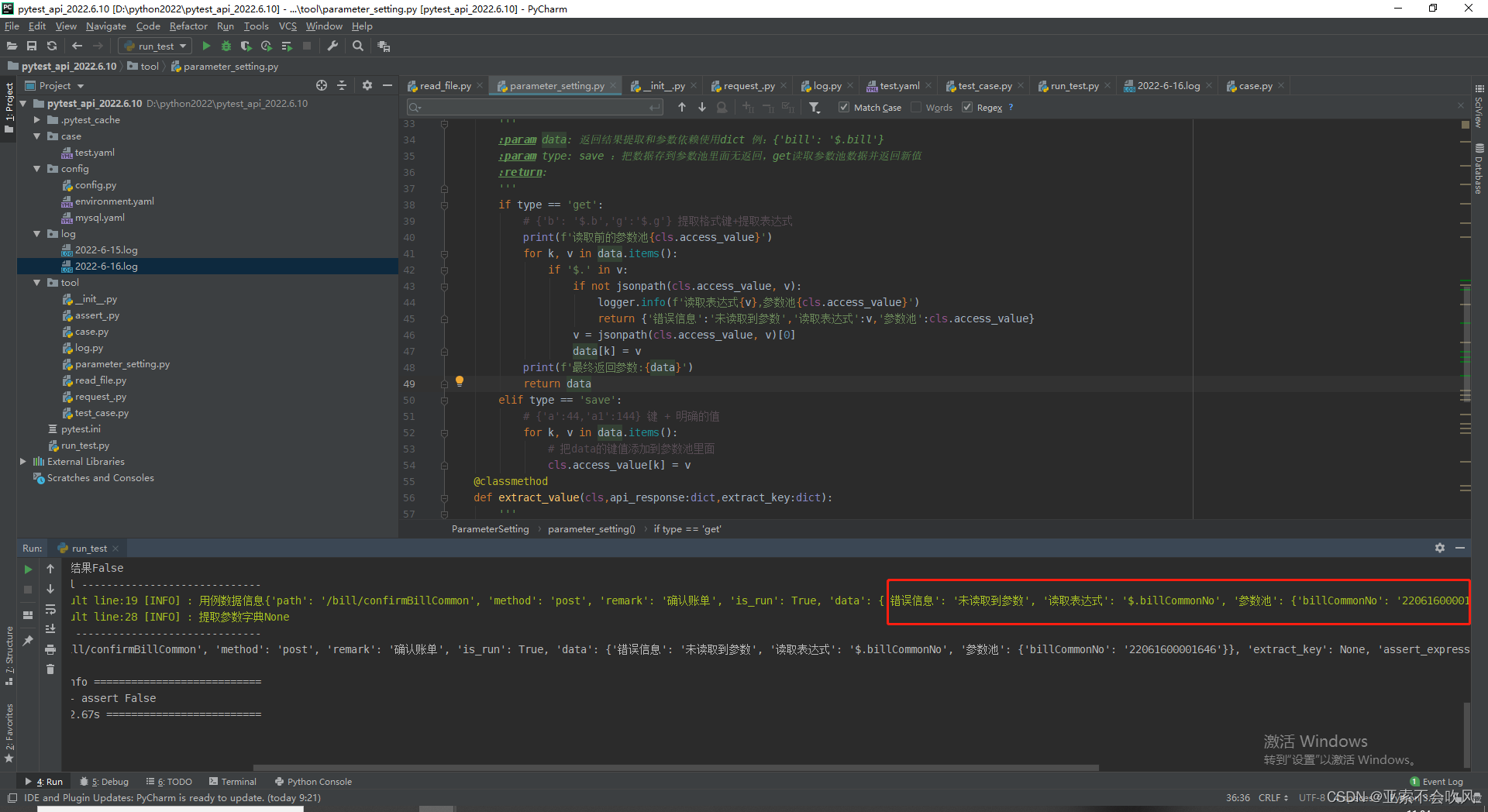Click the CRLF line separator in status bar
Screen dimensions: 1488x812
(x=1273, y=797)
